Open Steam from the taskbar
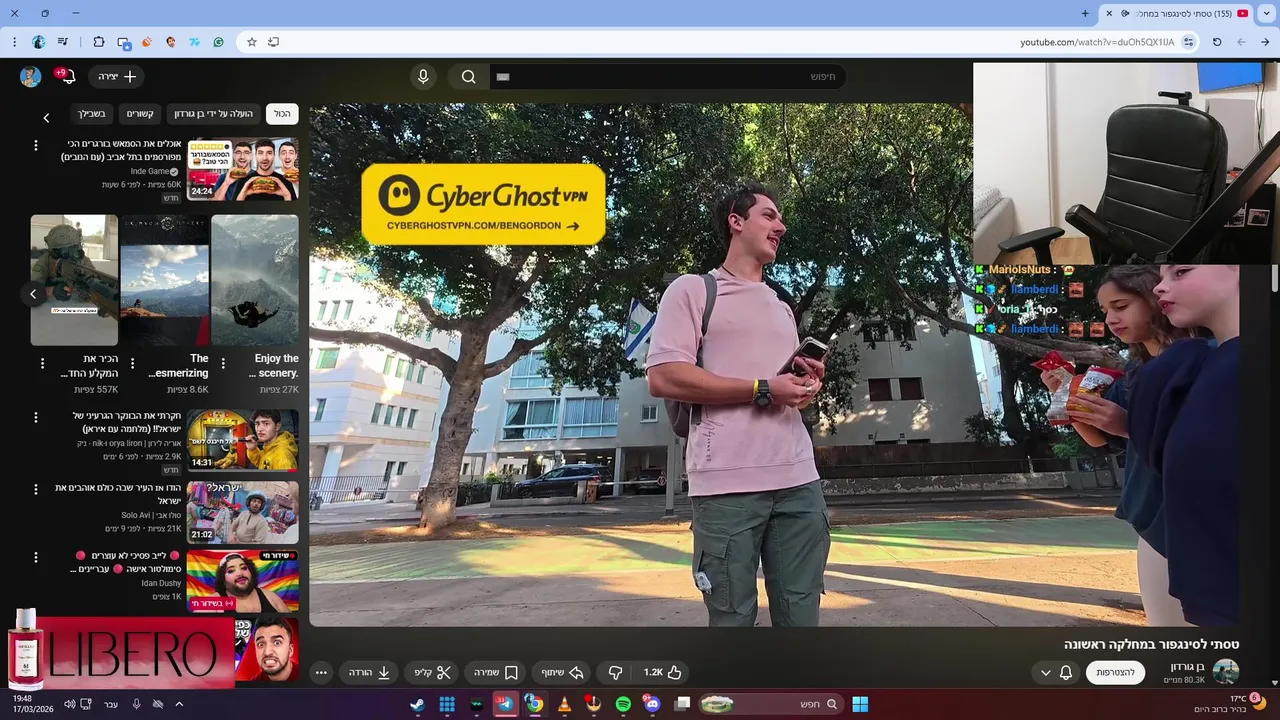 (x=417, y=704)
